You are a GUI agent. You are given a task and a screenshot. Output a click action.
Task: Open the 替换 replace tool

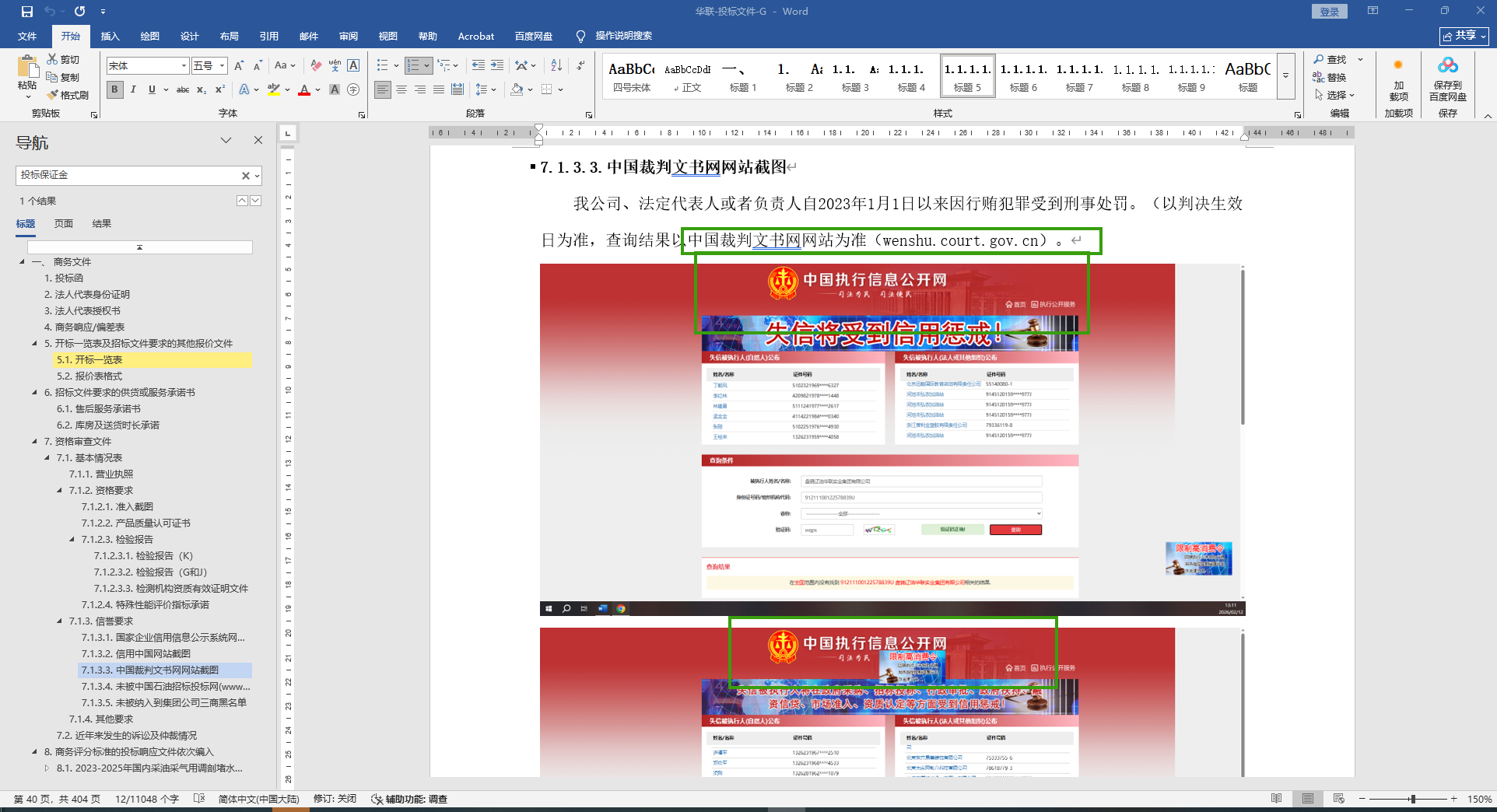[x=1330, y=77]
